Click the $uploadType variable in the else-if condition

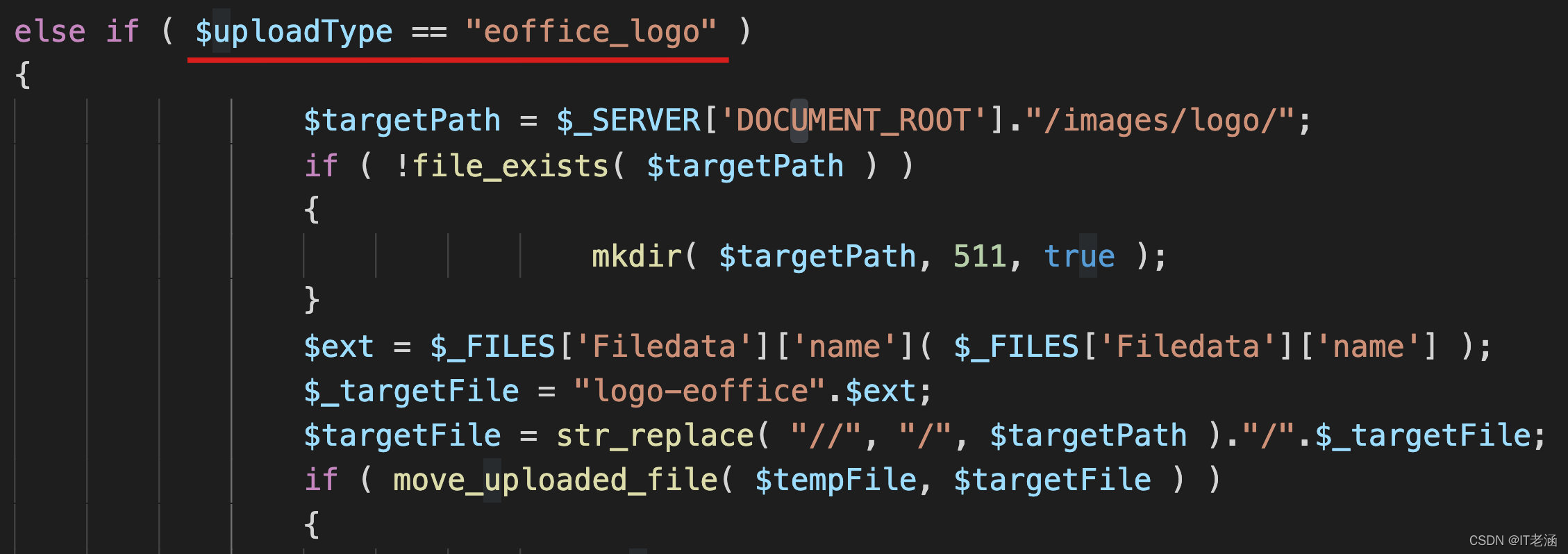tap(294, 32)
